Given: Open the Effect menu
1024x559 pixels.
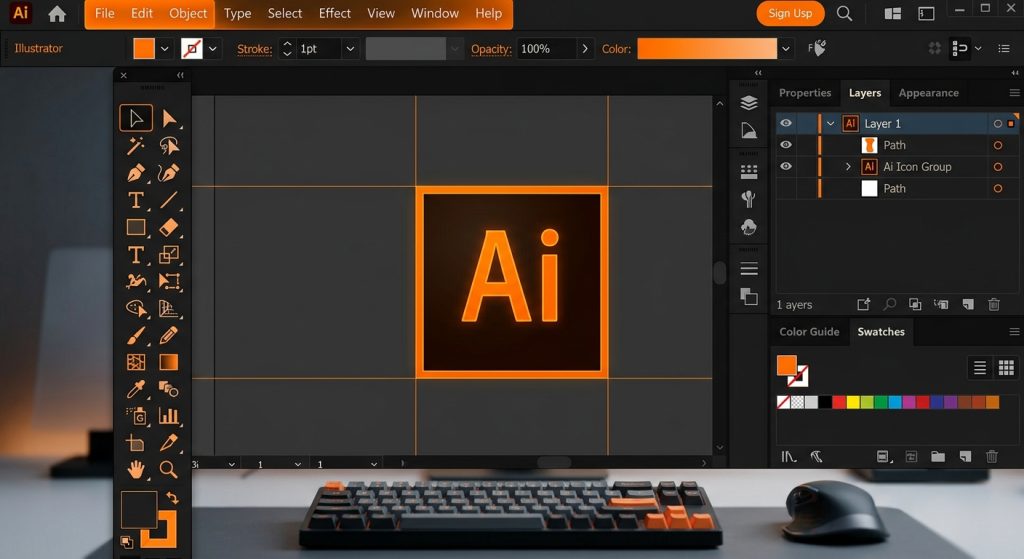Looking at the screenshot, I should (334, 13).
